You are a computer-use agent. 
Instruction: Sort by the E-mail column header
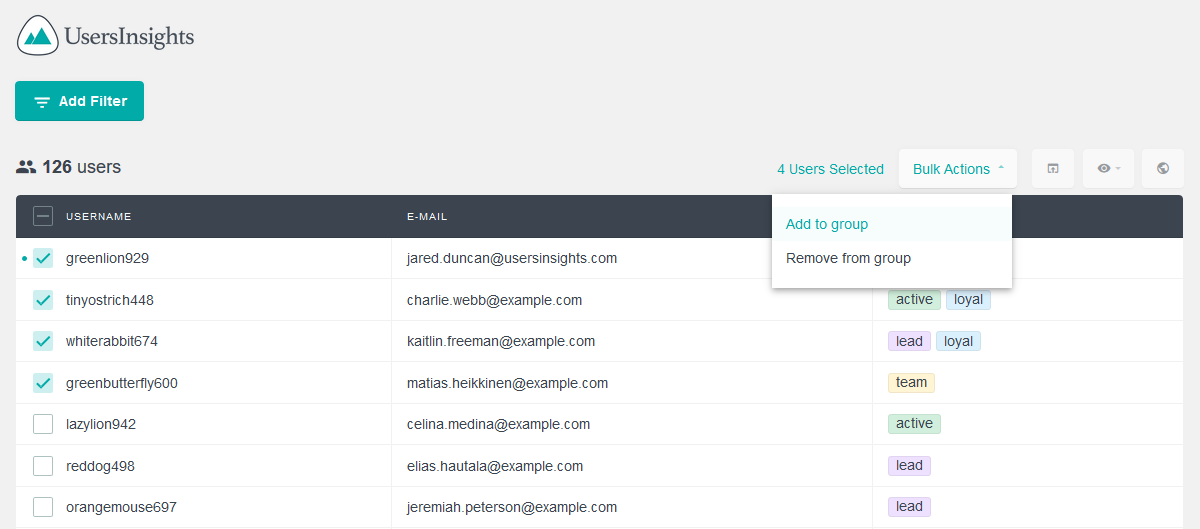click(x=427, y=216)
